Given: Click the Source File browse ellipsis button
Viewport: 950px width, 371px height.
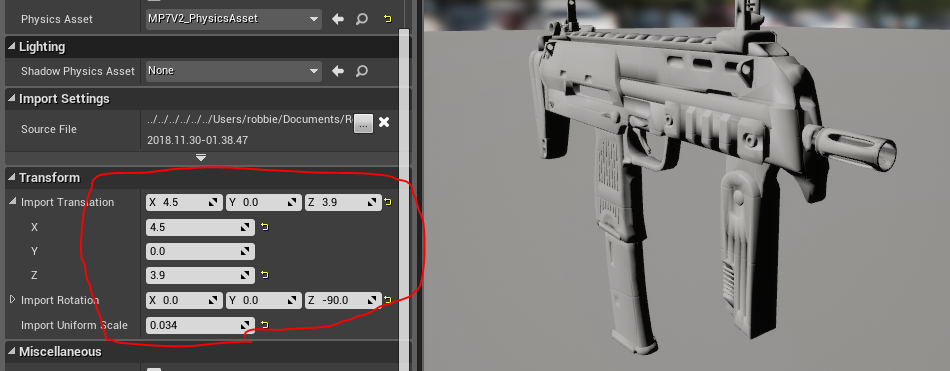Looking at the screenshot, I should pos(364,123).
